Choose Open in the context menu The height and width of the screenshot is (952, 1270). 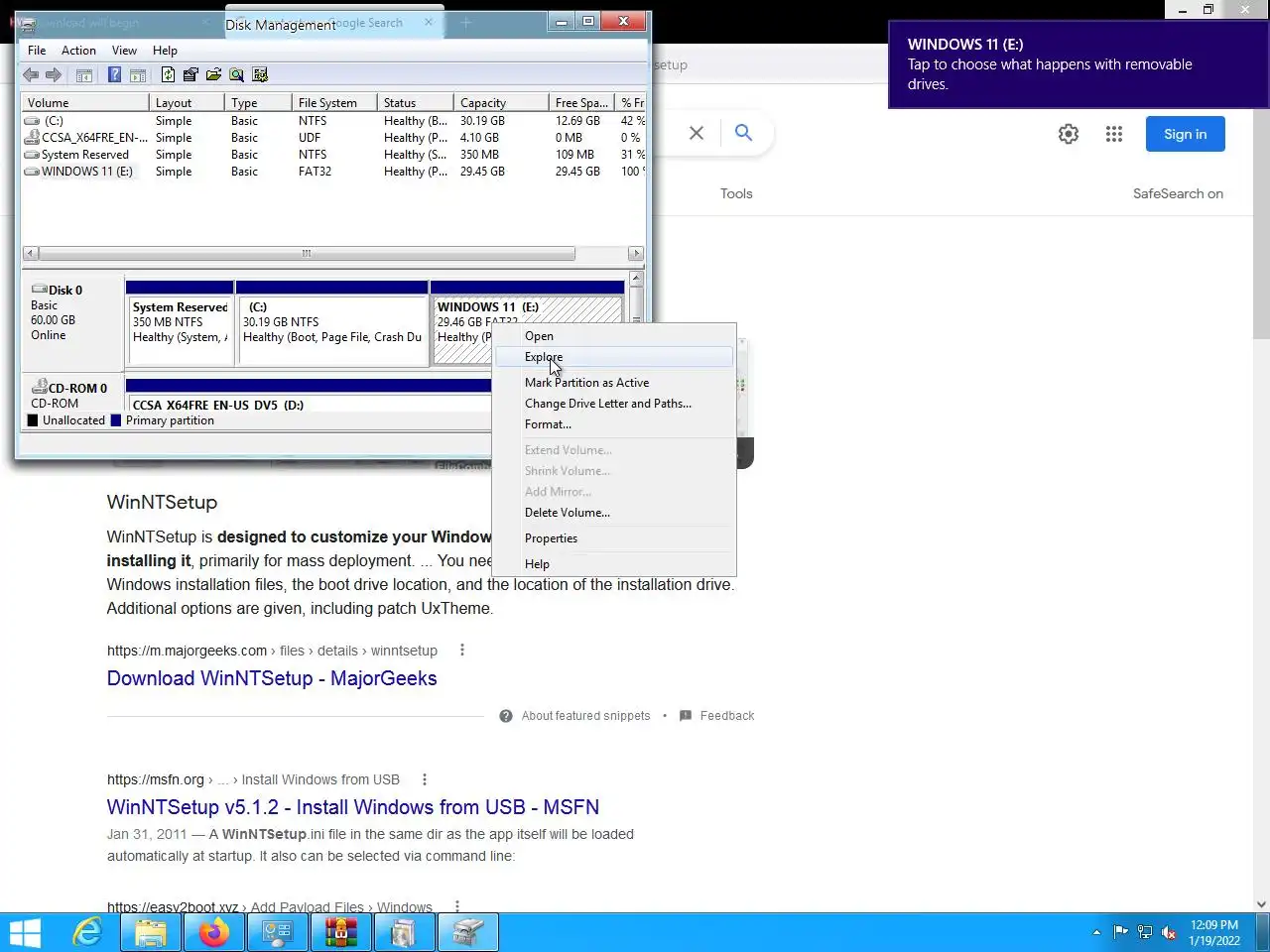coord(614,336)
